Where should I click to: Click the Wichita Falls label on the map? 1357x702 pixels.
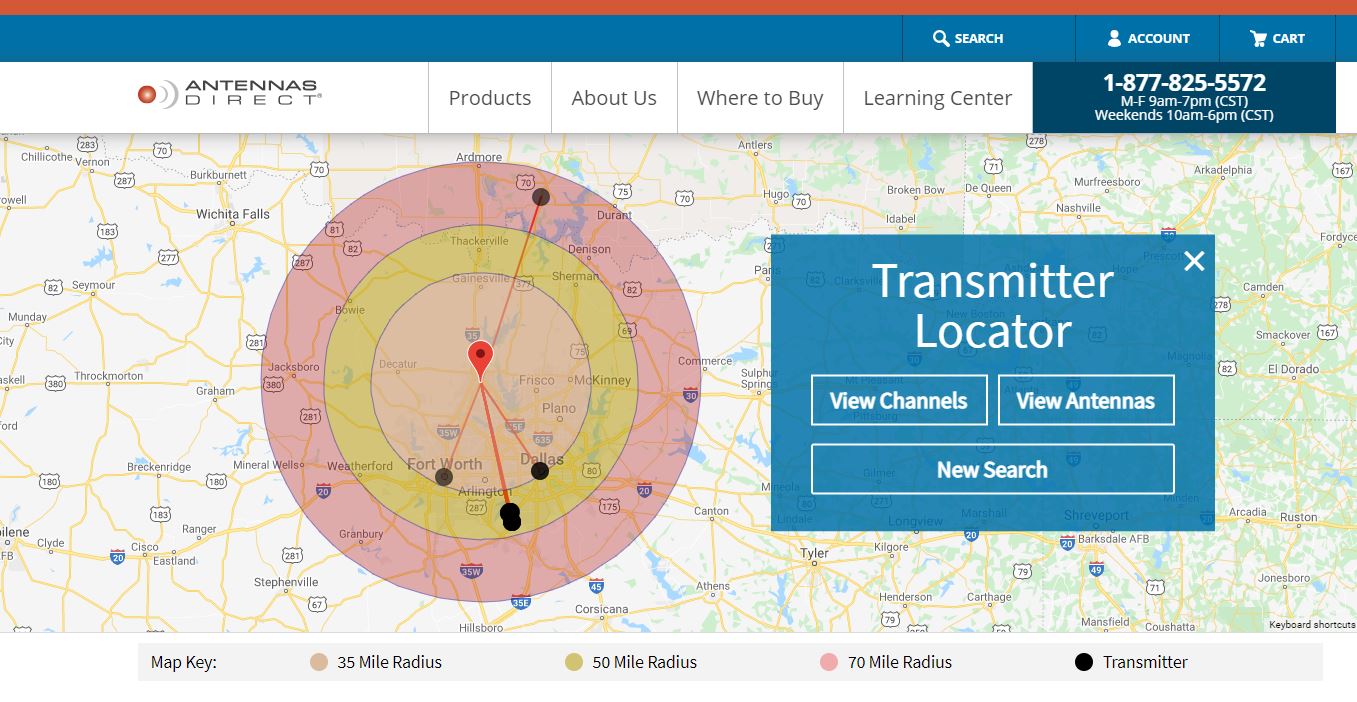pyautogui.click(x=233, y=214)
